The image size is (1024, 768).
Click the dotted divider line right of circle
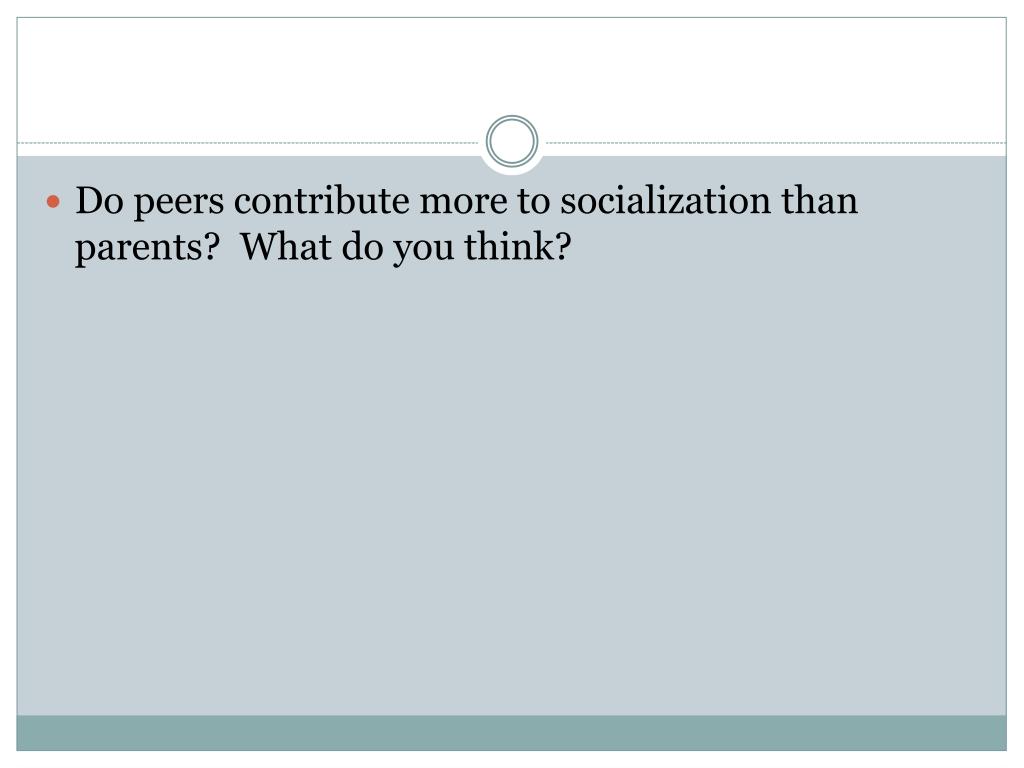click(770, 143)
